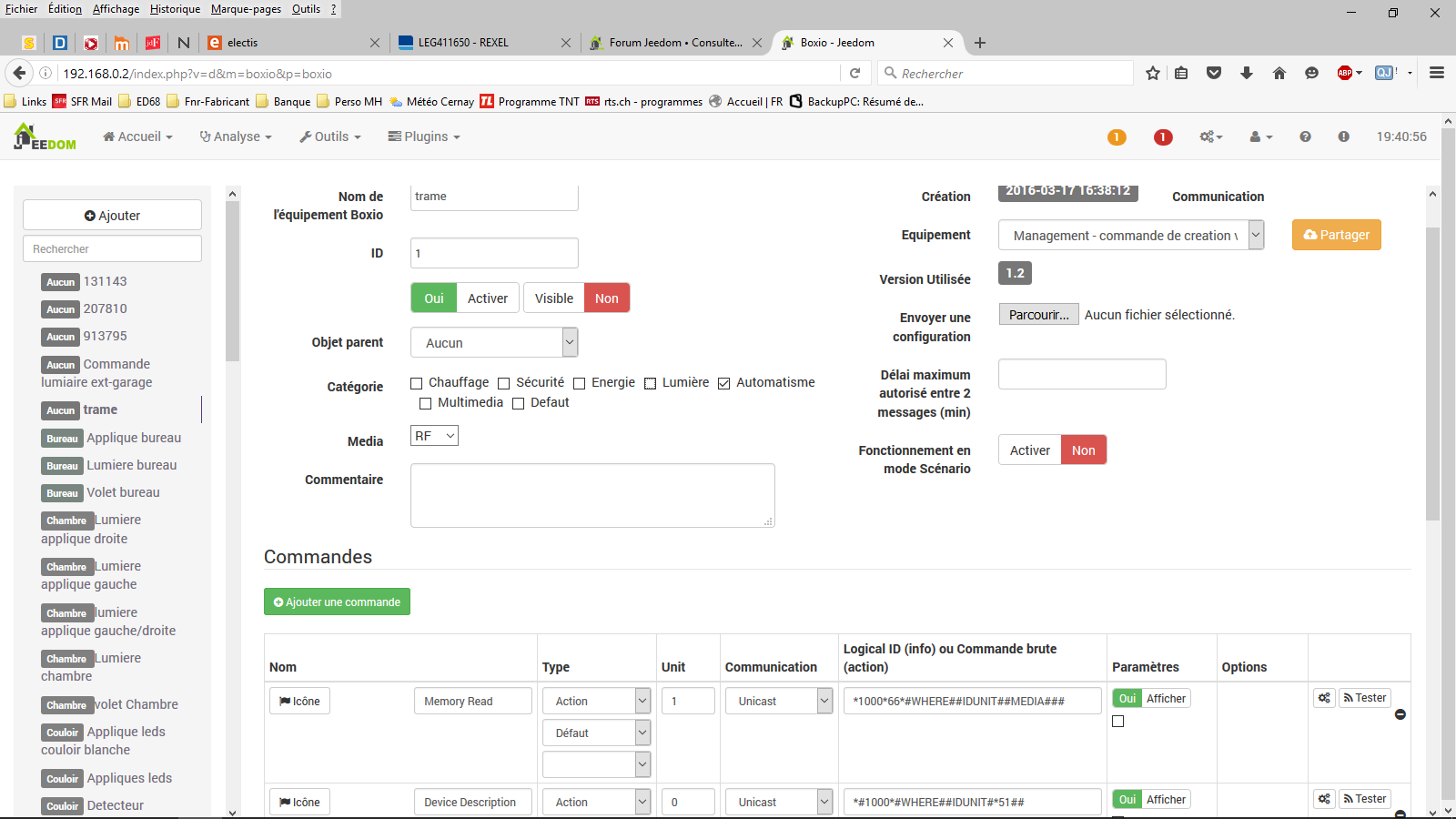Open Memory Read Unicast communication dropdown
This screenshot has width=1456, height=819.
[779, 701]
